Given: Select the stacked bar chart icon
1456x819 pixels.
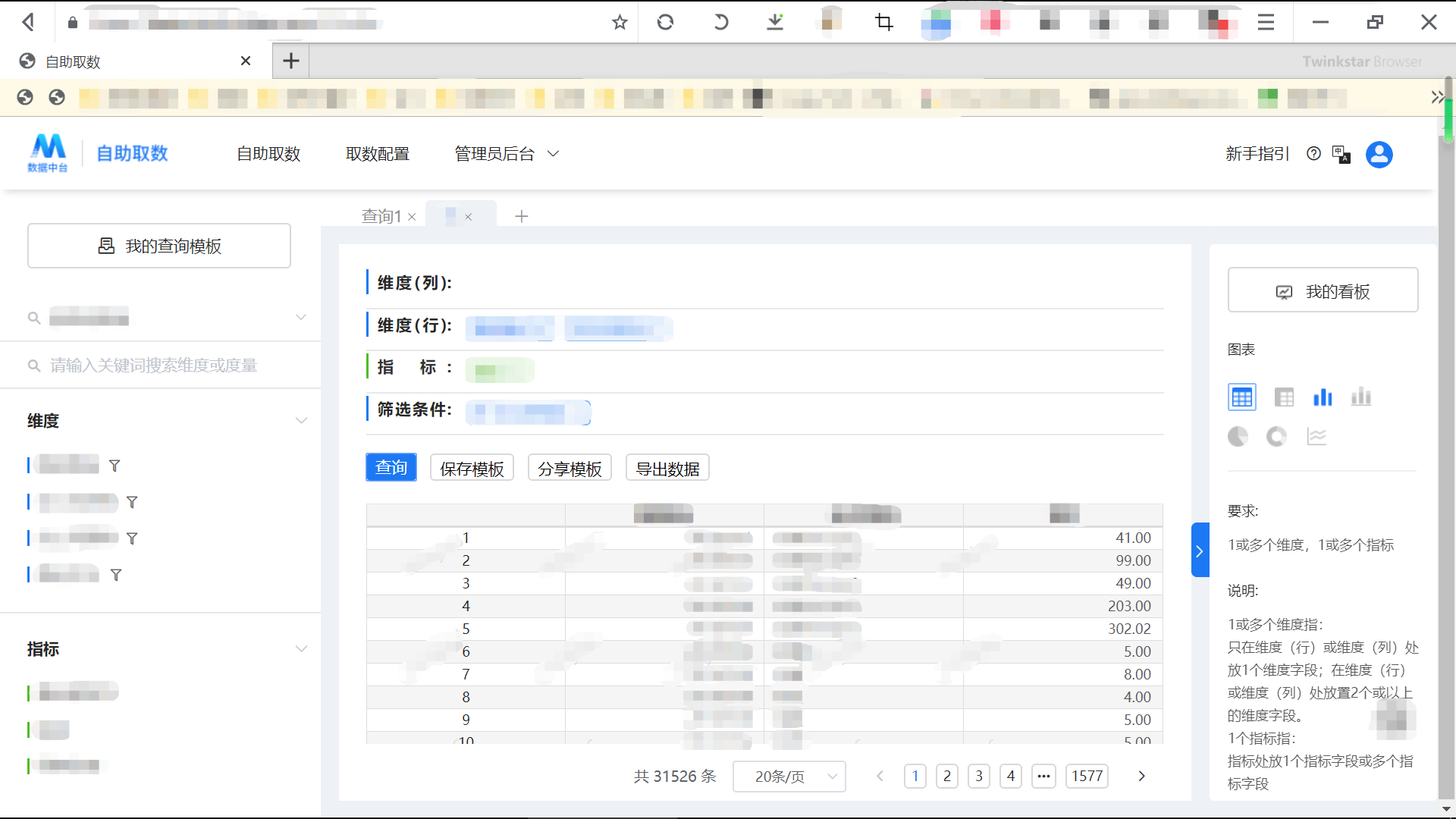Looking at the screenshot, I should click(x=1361, y=397).
